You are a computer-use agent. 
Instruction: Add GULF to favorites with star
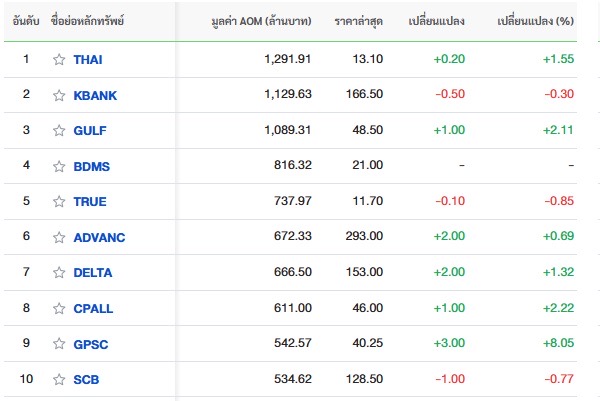tap(59, 130)
